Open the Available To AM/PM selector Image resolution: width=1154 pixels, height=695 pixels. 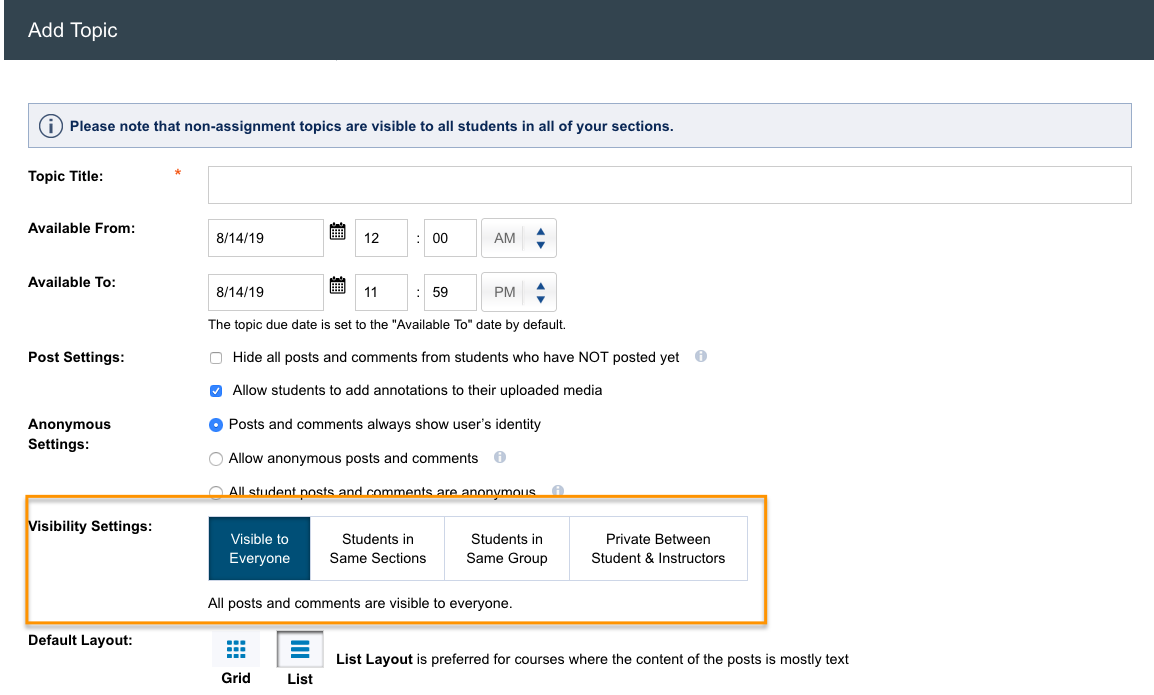pyautogui.click(x=519, y=292)
